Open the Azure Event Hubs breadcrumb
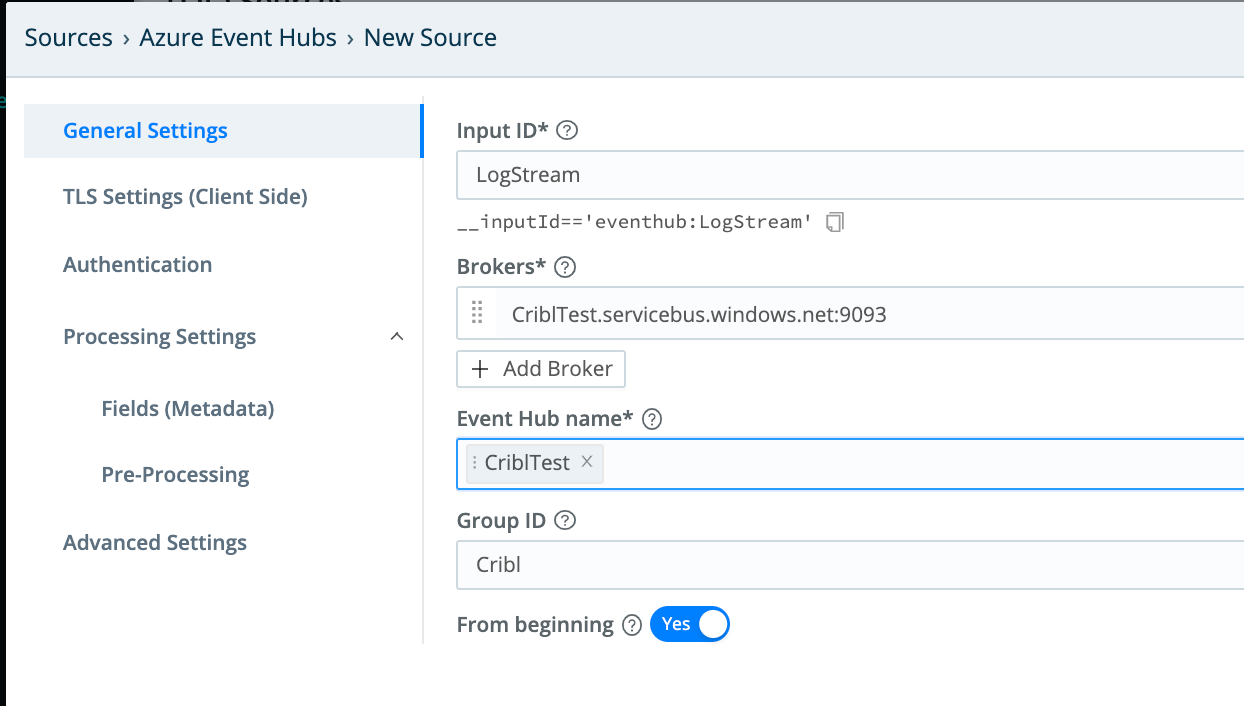The image size is (1244, 706). point(238,38)
